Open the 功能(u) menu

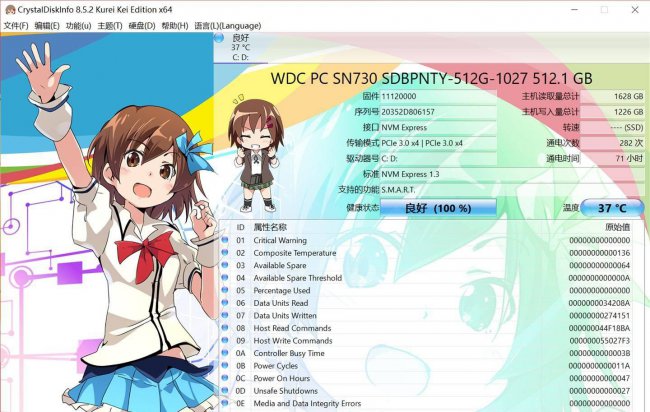(78, 26)
